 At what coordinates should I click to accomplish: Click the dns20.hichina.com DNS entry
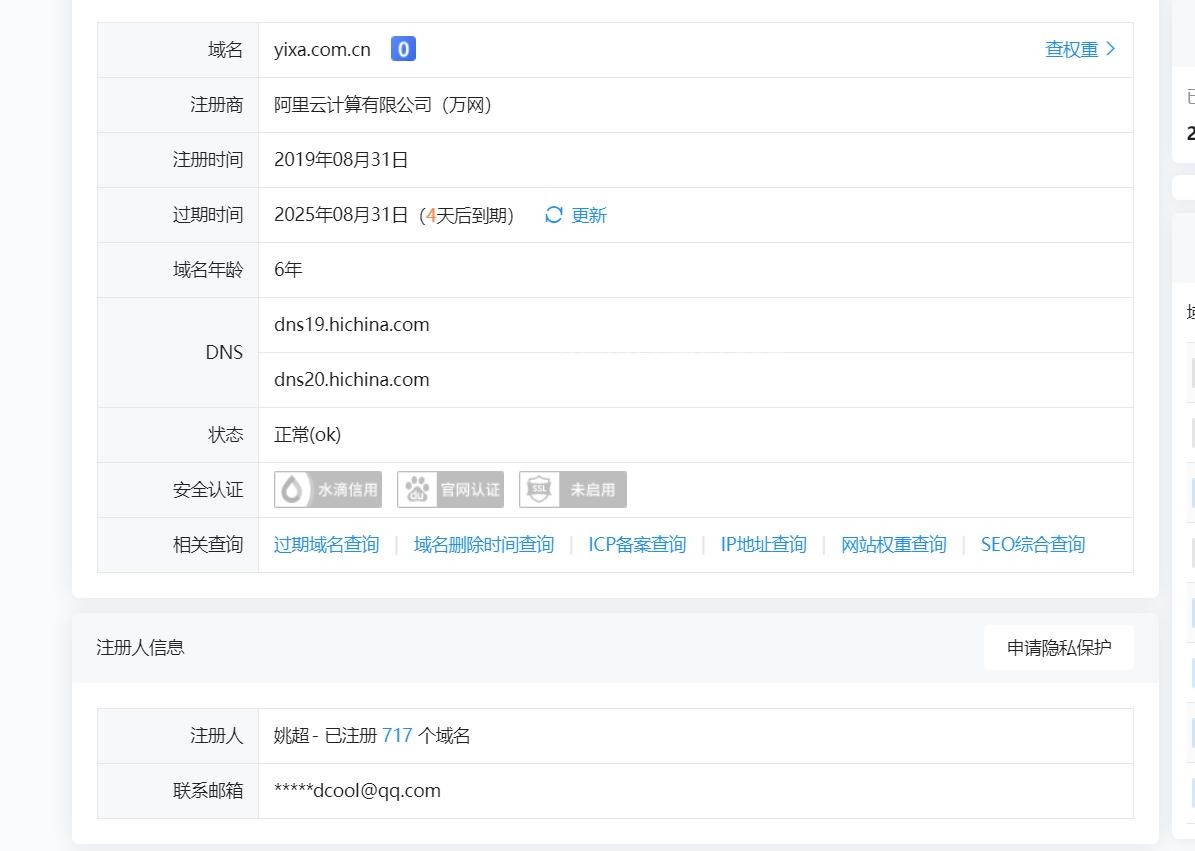coord(352,380)
